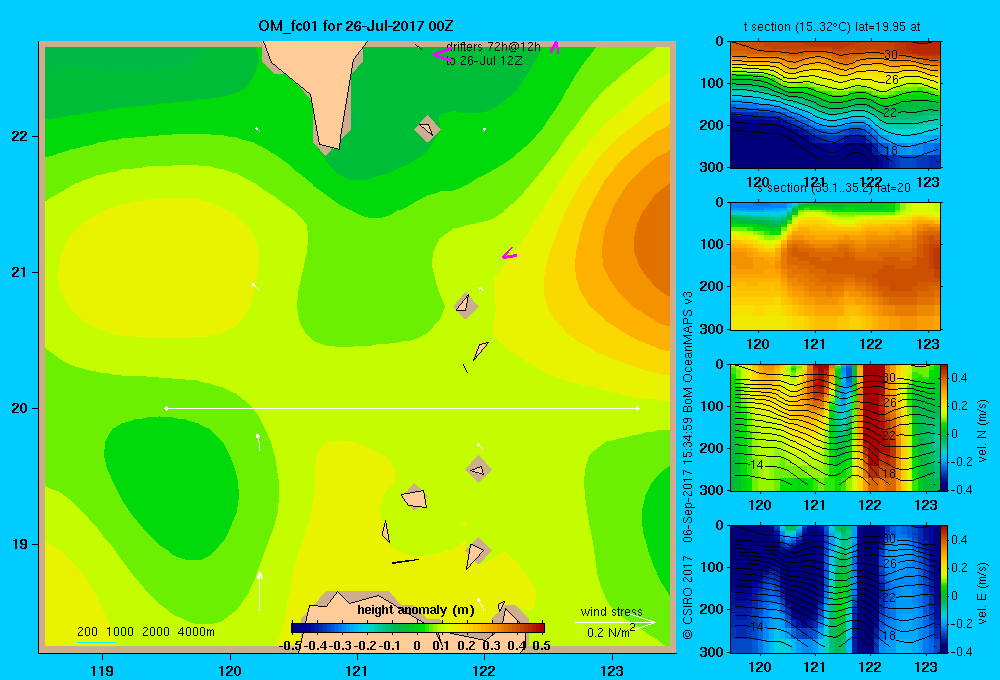Click the vel. N color scale bar
Screen dimensions: 1000x680
945,427
